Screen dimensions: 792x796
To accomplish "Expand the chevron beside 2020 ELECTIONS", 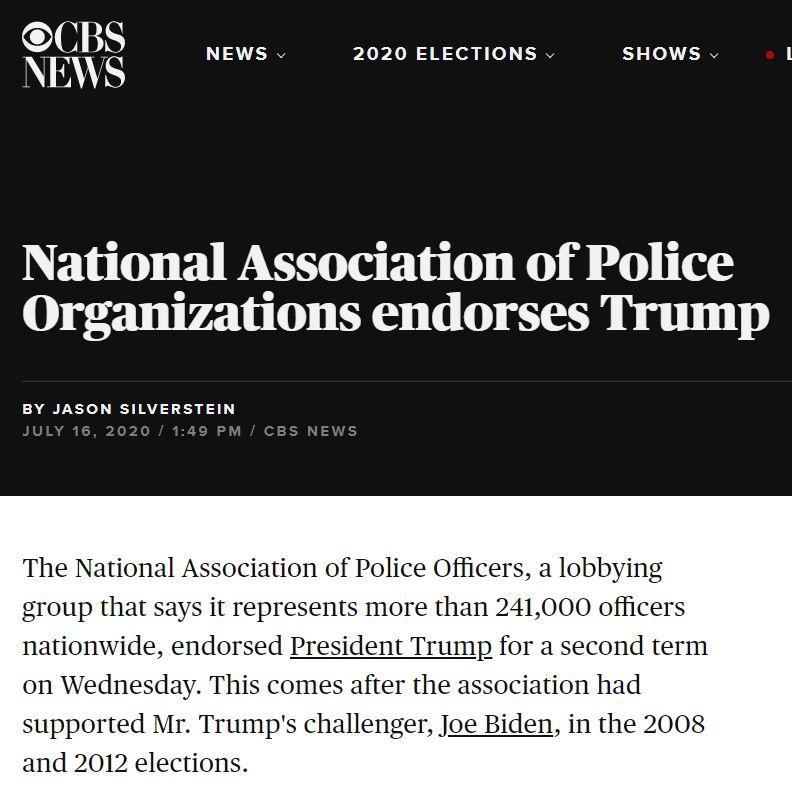I will [x=550, y=55].
